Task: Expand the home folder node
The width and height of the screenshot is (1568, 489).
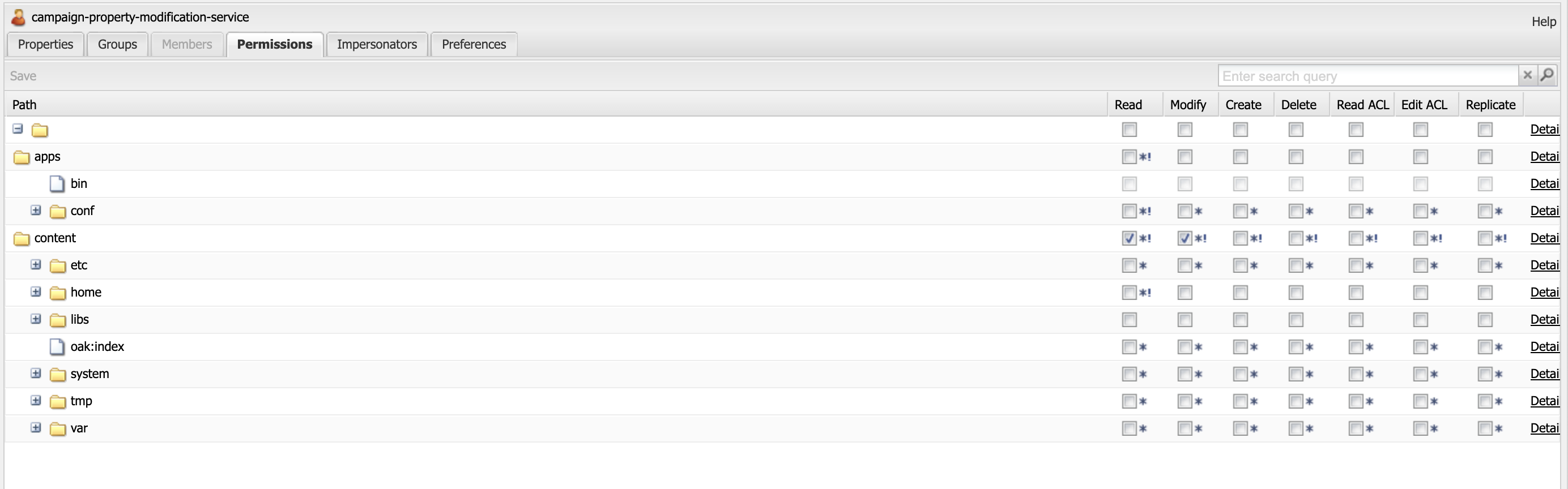Action: pos(36,292)
